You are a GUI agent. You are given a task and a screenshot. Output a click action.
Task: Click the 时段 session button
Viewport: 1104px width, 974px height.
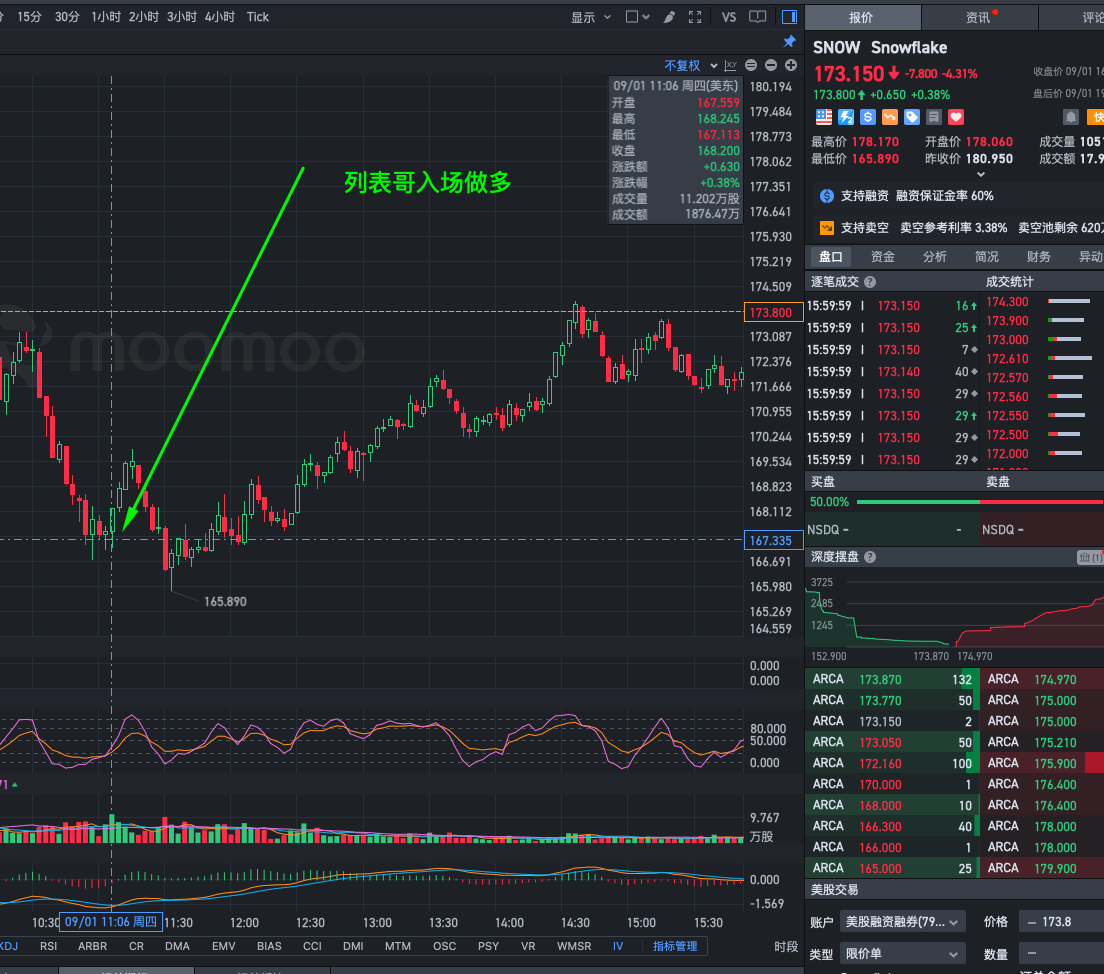tap(786, 947)
